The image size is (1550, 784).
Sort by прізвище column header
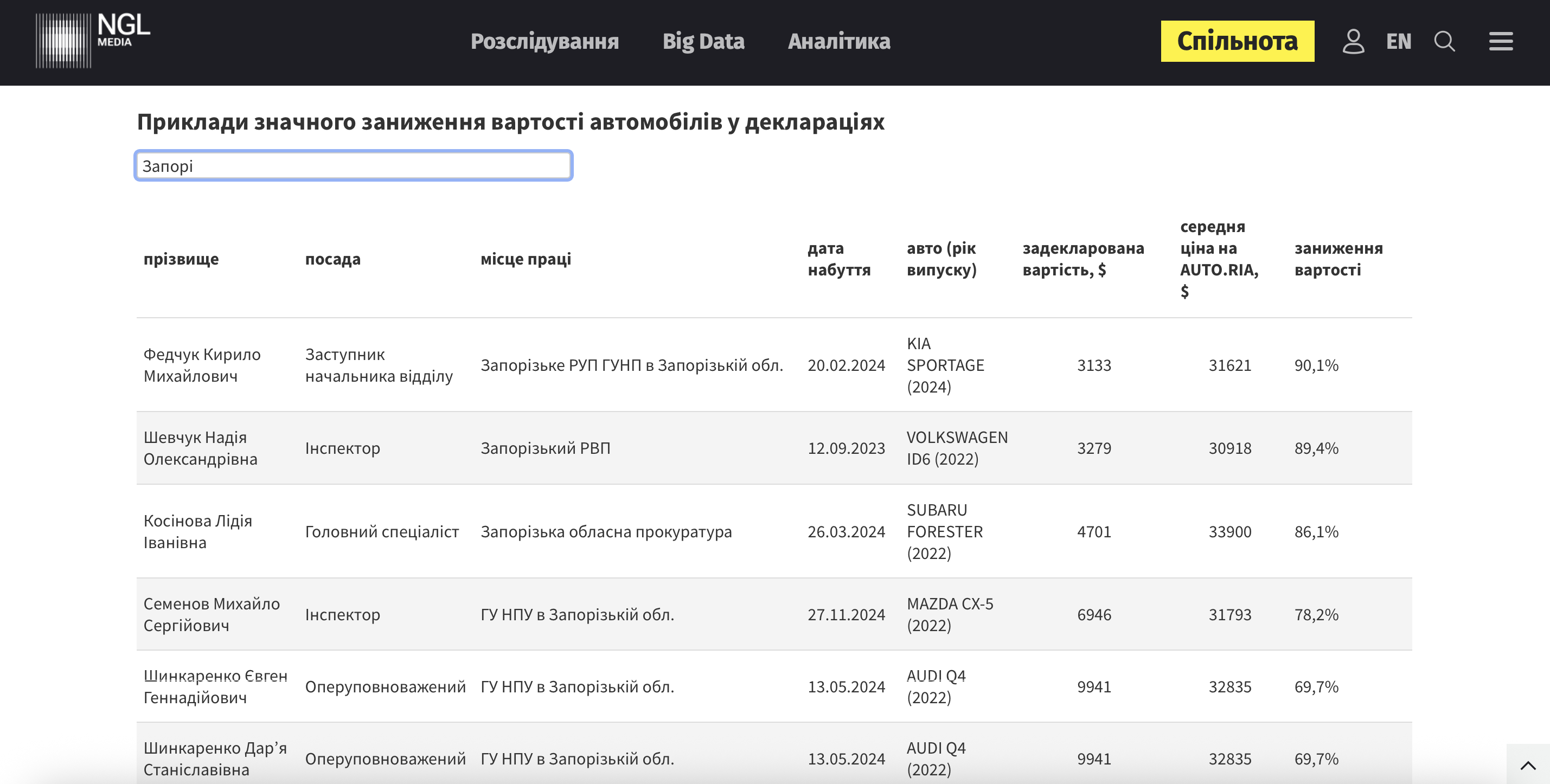coord(181,259)
